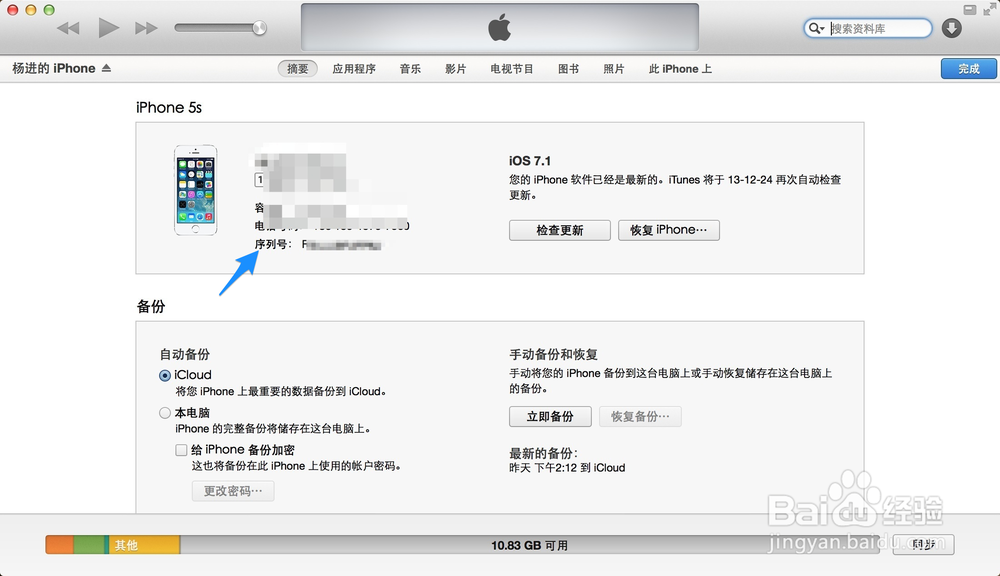The height and width of the screenshot is (576, 1000).
Task: Click the 更改密码… button
Action: tap(233, 491)
